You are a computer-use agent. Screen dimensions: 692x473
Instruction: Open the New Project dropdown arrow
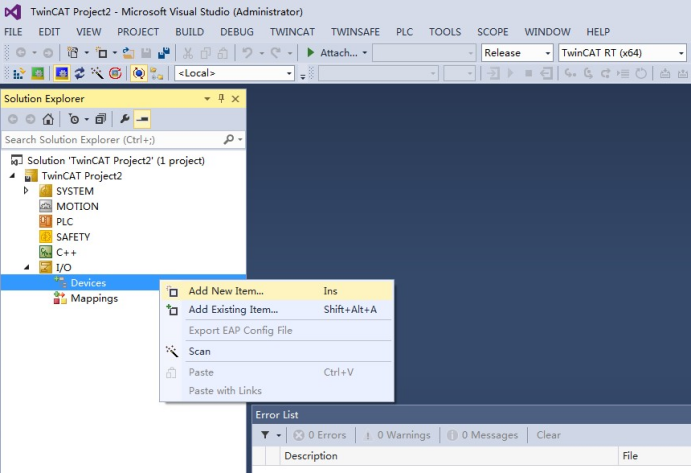[86, 53]
